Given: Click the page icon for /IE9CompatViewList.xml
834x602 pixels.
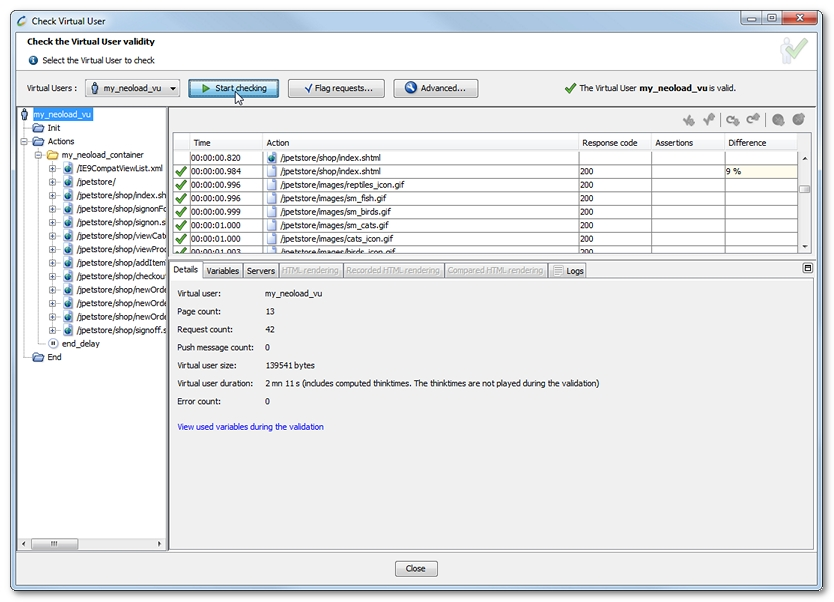Looking at the screenshot, I should pyautogui.click(x=68, y=169).
